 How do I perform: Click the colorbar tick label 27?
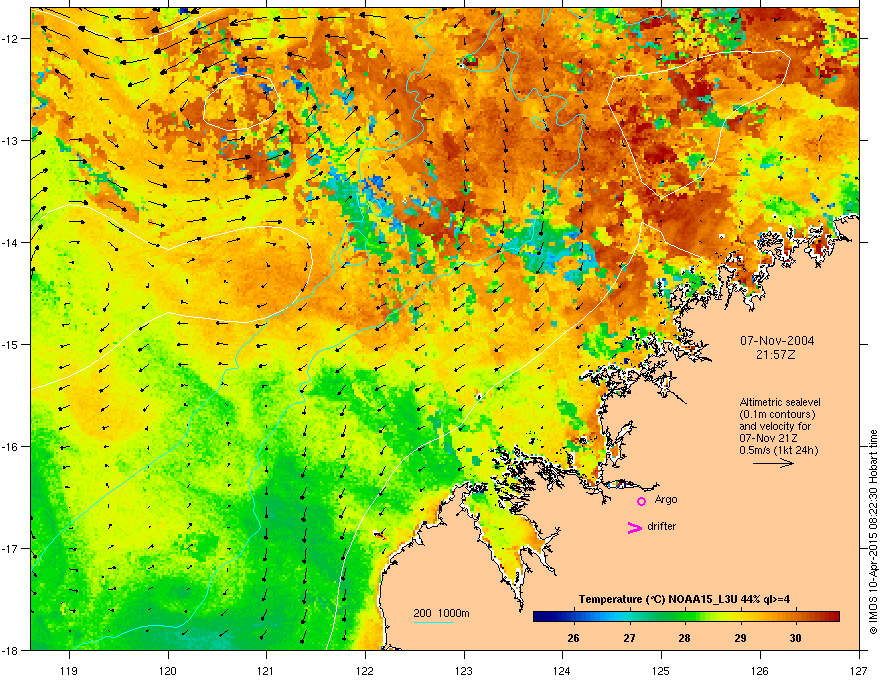629,638
